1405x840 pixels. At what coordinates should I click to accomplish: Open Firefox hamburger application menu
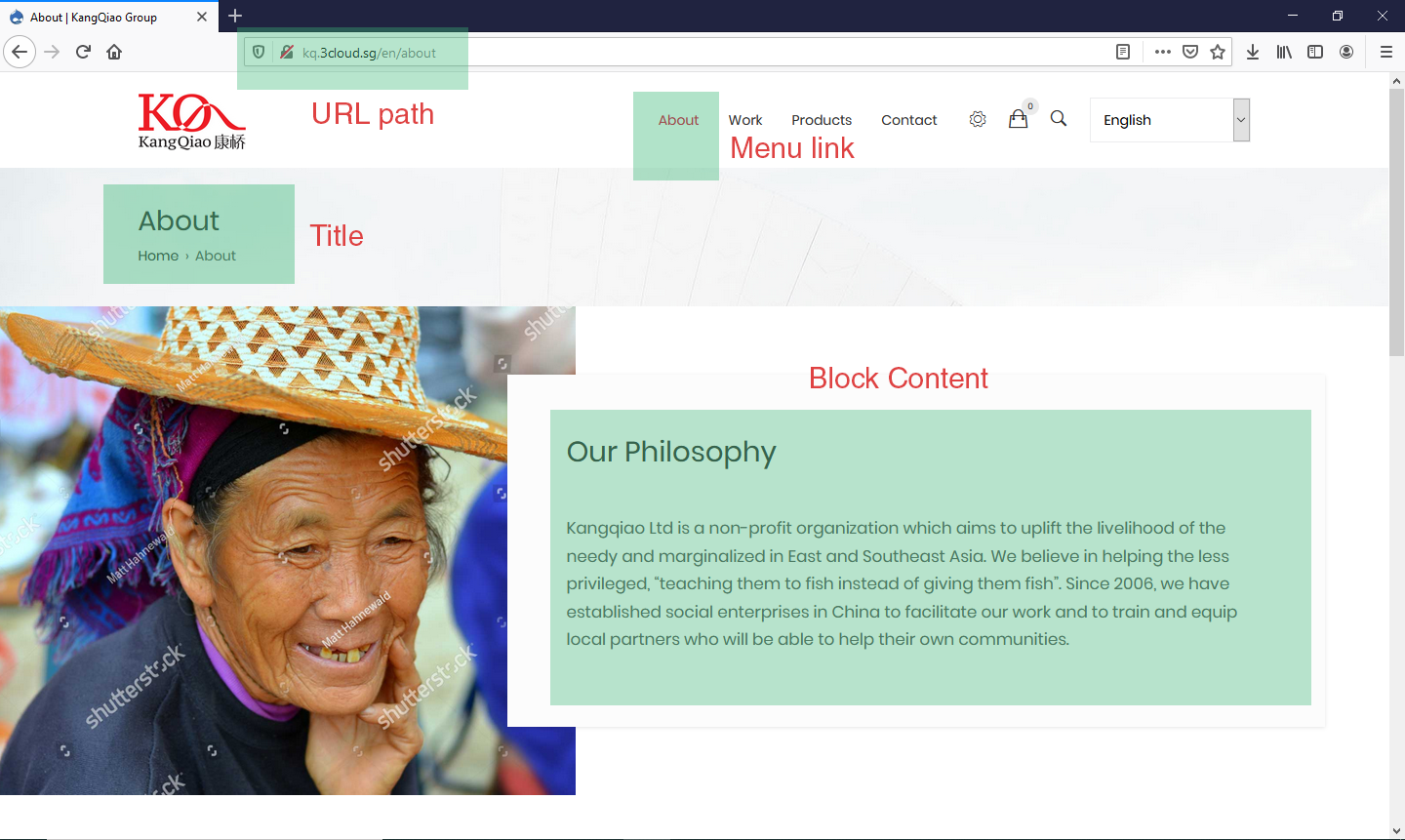click(1386, 52)
